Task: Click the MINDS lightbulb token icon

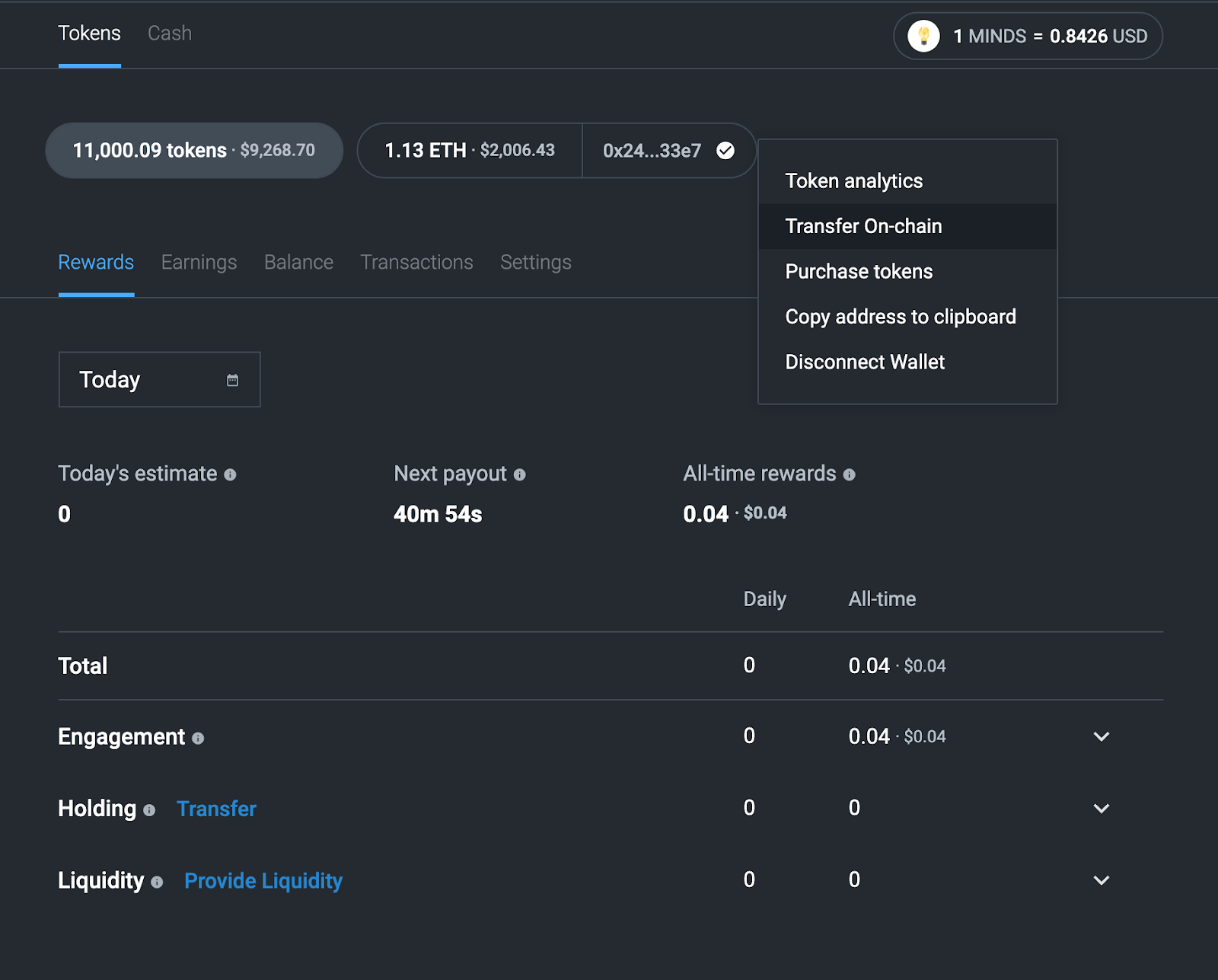Action: [x=923, y=36]
